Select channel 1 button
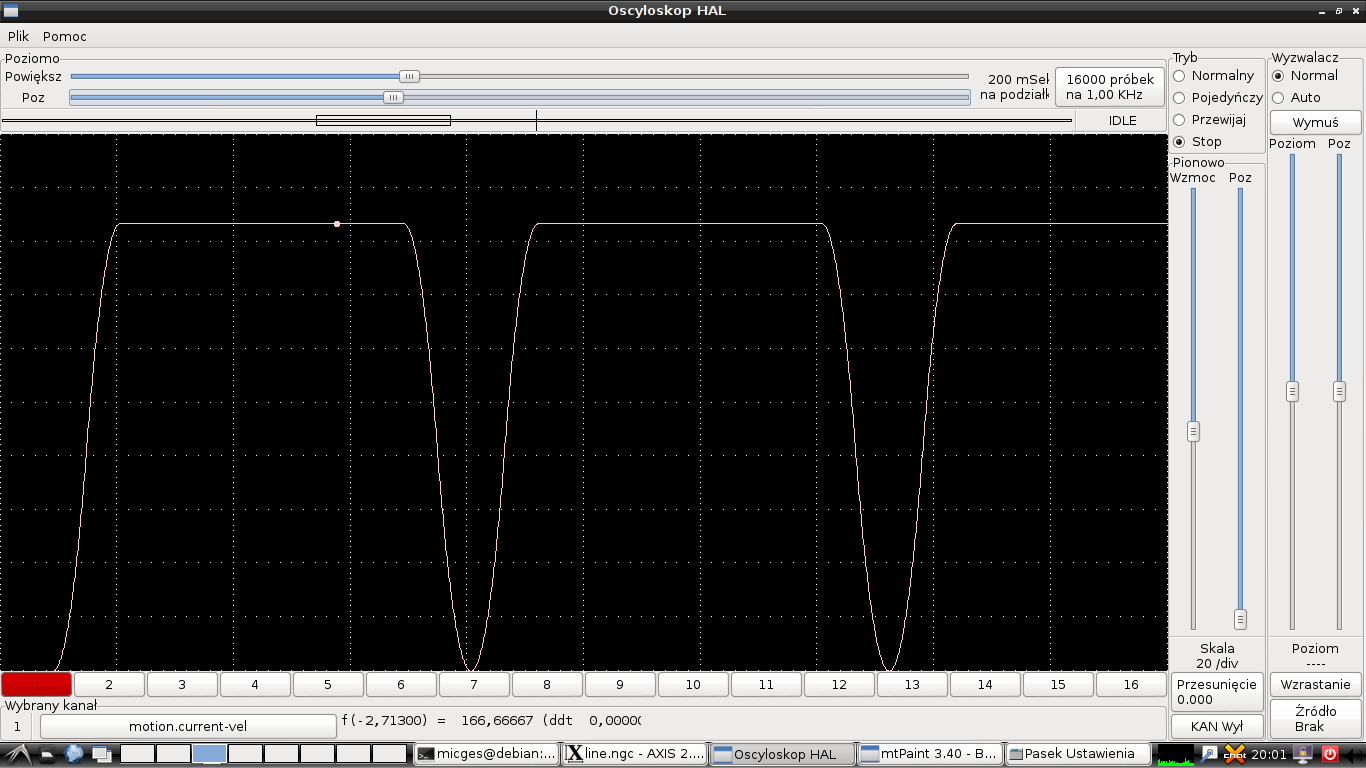The height and width of the screenshot is (768, 1366). tap(37, 685)
